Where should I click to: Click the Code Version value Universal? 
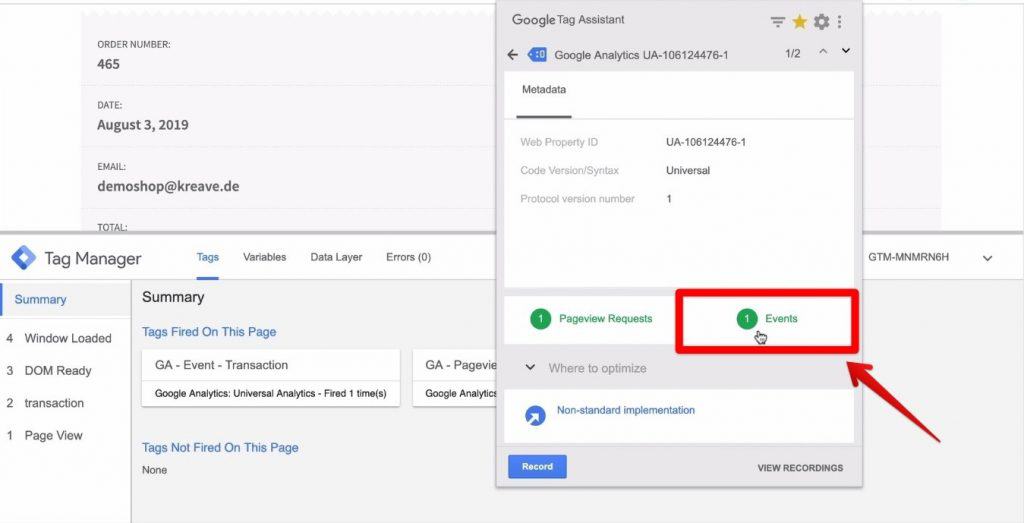pyautogui.click(x=688, y=170)
